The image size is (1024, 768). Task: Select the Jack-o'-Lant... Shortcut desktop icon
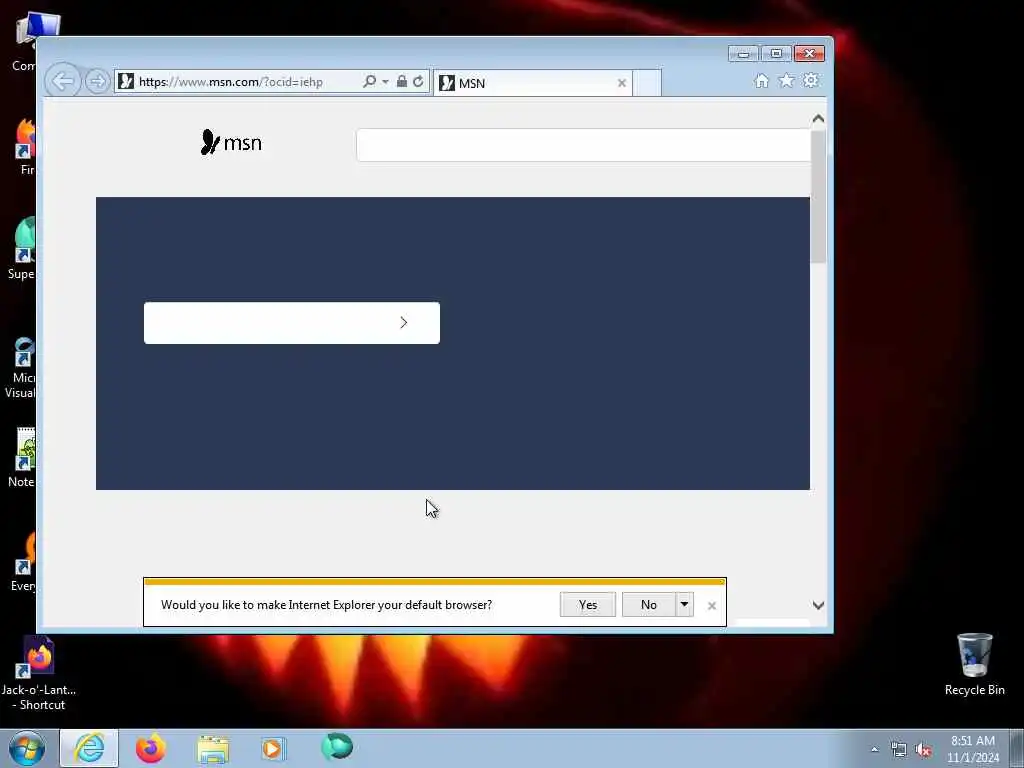39,674
